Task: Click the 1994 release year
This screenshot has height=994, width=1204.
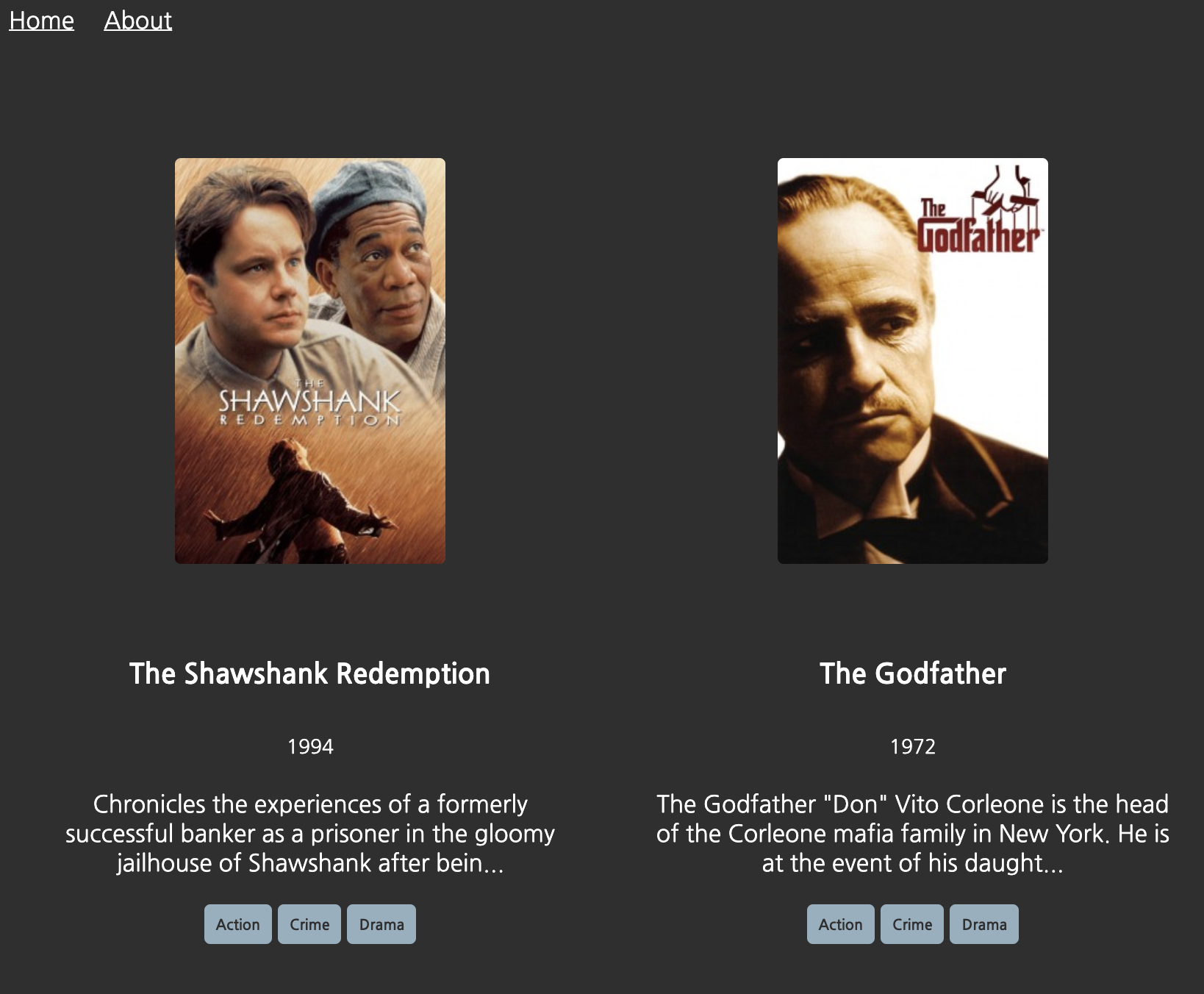Action: 310,747
